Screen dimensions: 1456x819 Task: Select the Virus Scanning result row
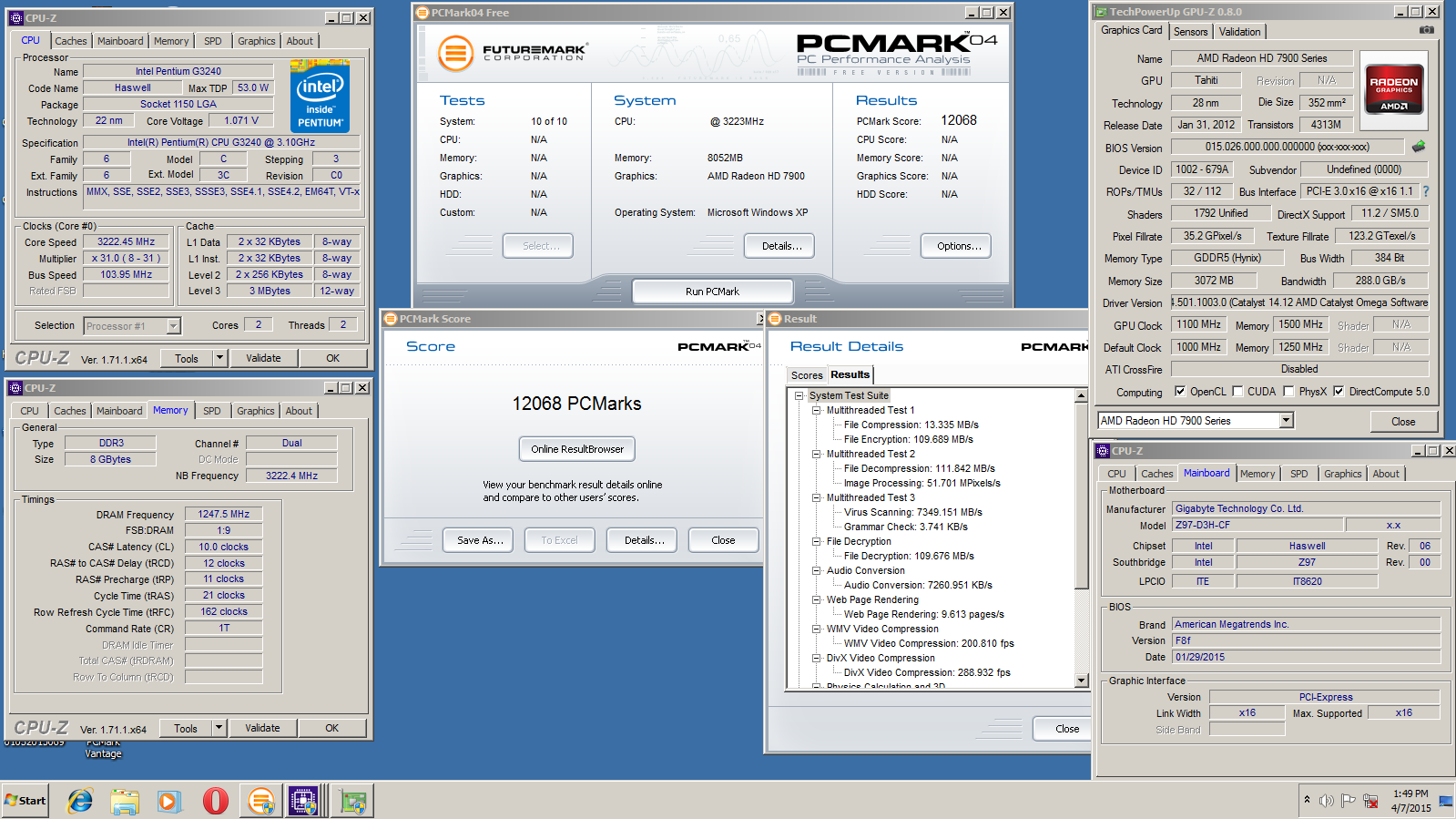pos(912,512)
